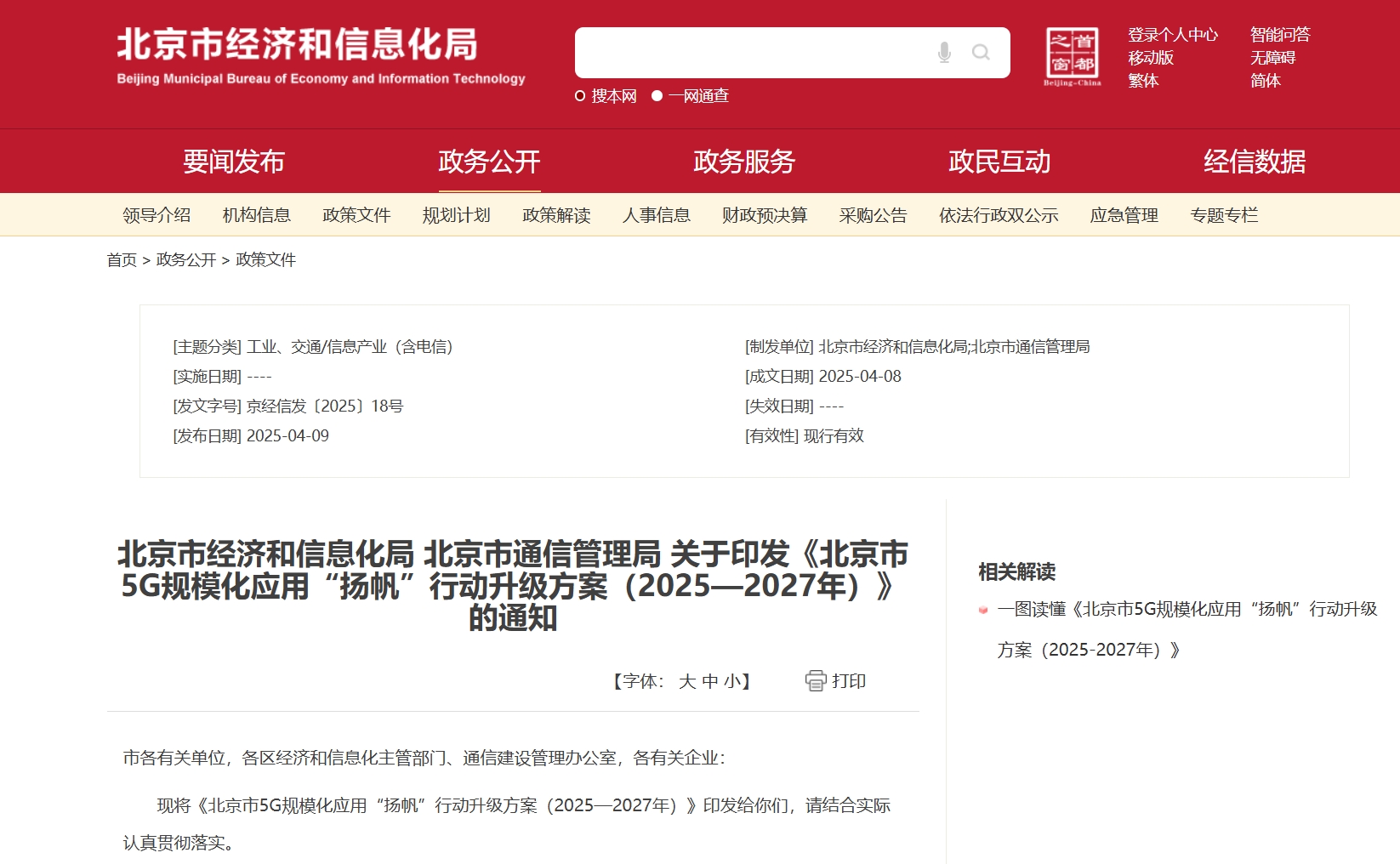Open the 政务服务 main navigation tab
The width and height of the screenshot is (1400, 864).
coord(744,162)
